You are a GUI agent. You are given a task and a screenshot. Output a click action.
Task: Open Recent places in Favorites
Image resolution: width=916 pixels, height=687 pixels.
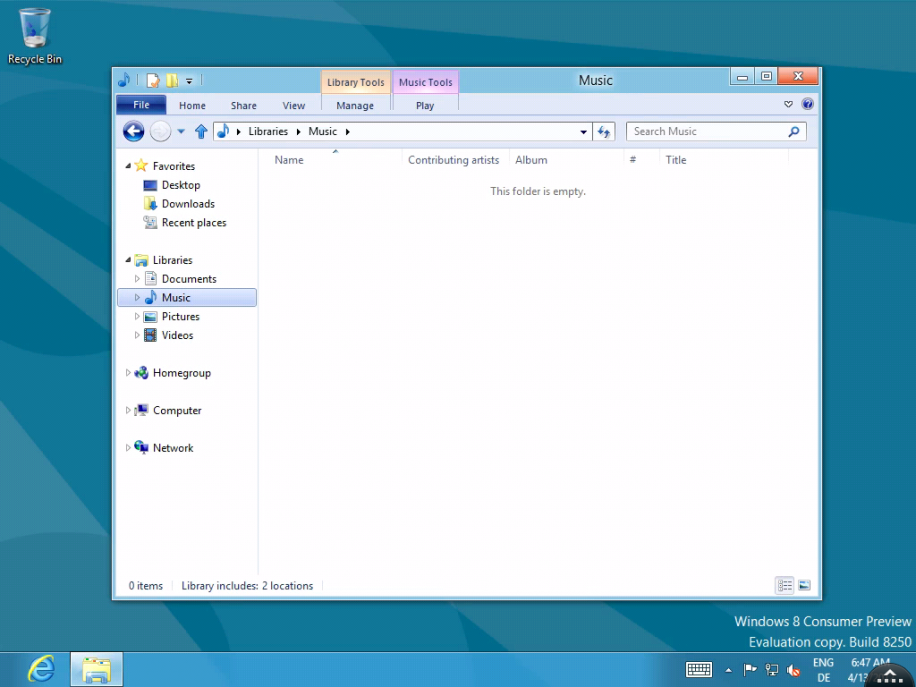pyautogui.click(x=194, y=223)
